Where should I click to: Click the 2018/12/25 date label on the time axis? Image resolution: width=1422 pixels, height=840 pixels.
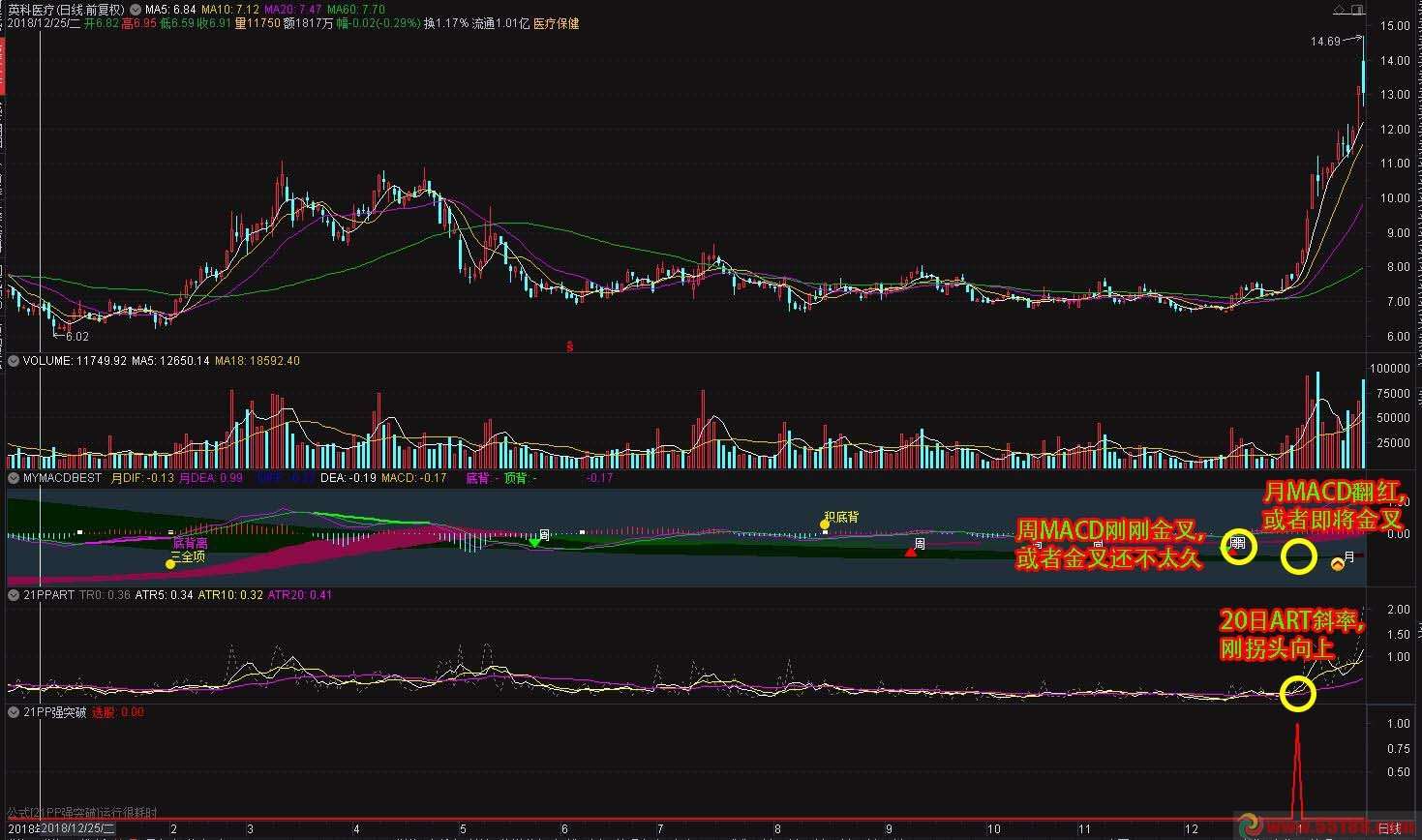77,829
